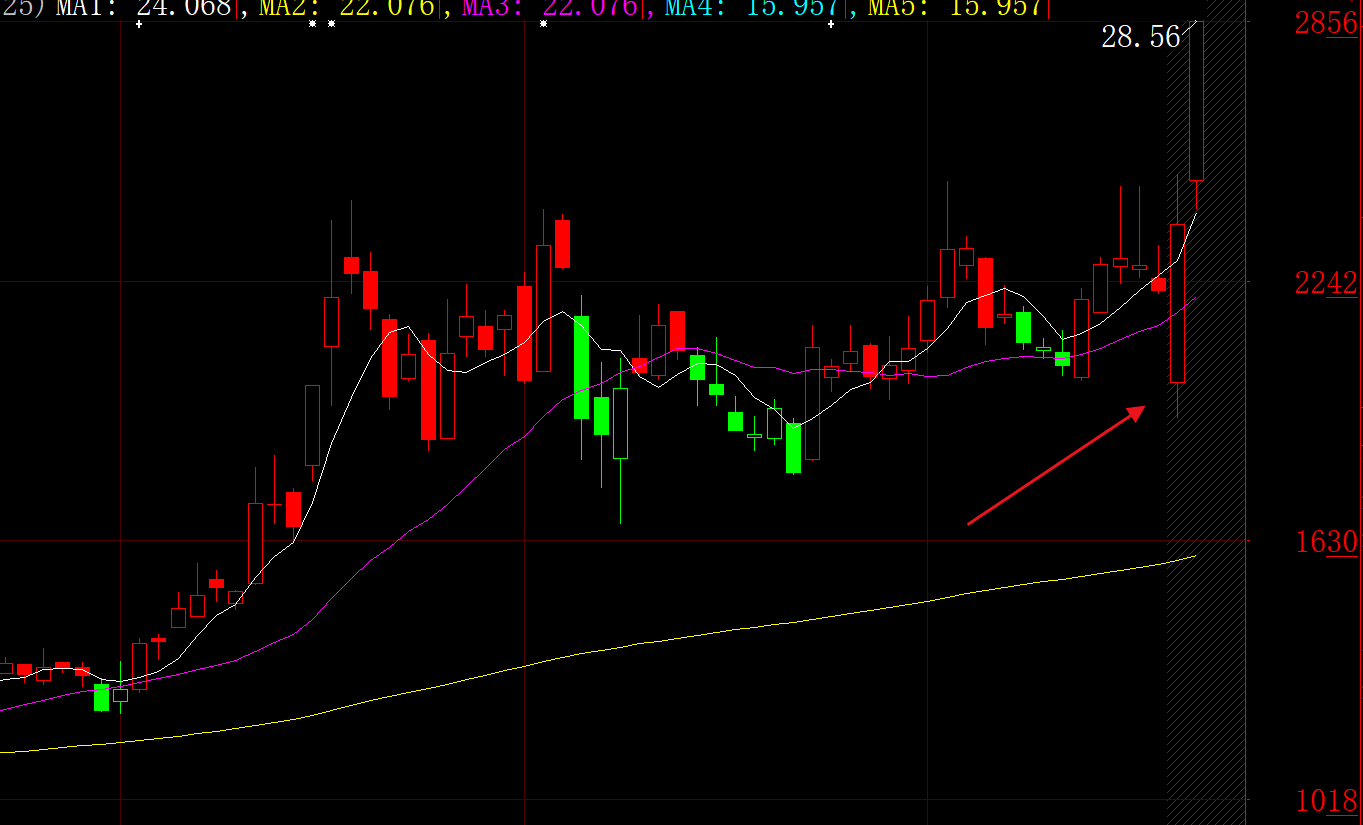
Task: Select the yellow MA2: 22.076 label
Action: 347,8
